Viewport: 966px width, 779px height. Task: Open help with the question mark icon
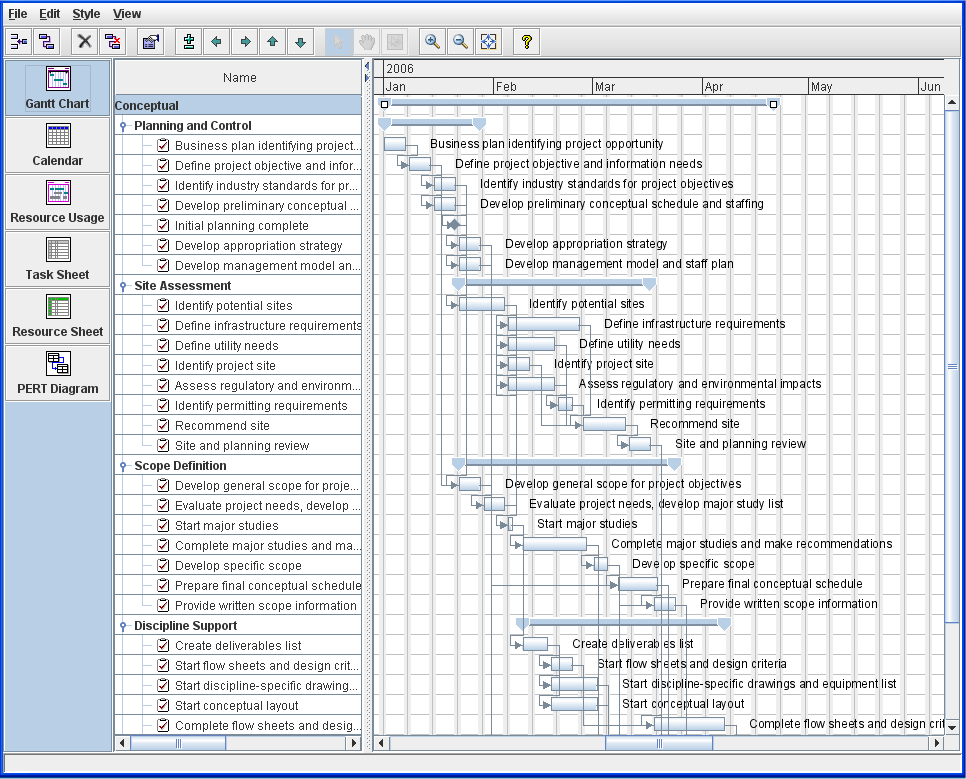(x=527, y=41)
